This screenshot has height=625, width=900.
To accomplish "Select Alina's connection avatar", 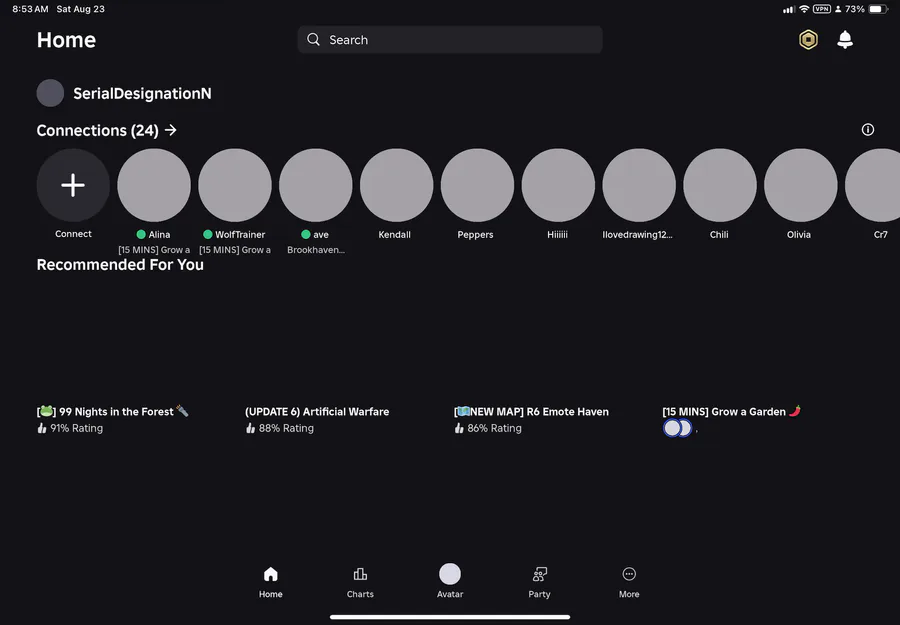I will coord(154,185).
